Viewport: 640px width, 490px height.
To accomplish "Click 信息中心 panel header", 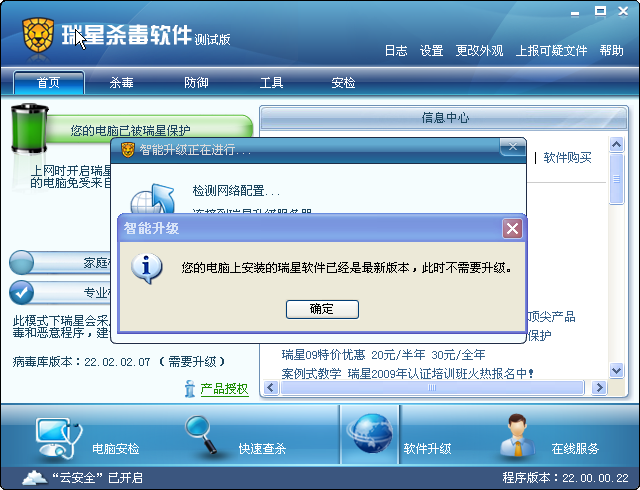I will (x=444, y=118).
